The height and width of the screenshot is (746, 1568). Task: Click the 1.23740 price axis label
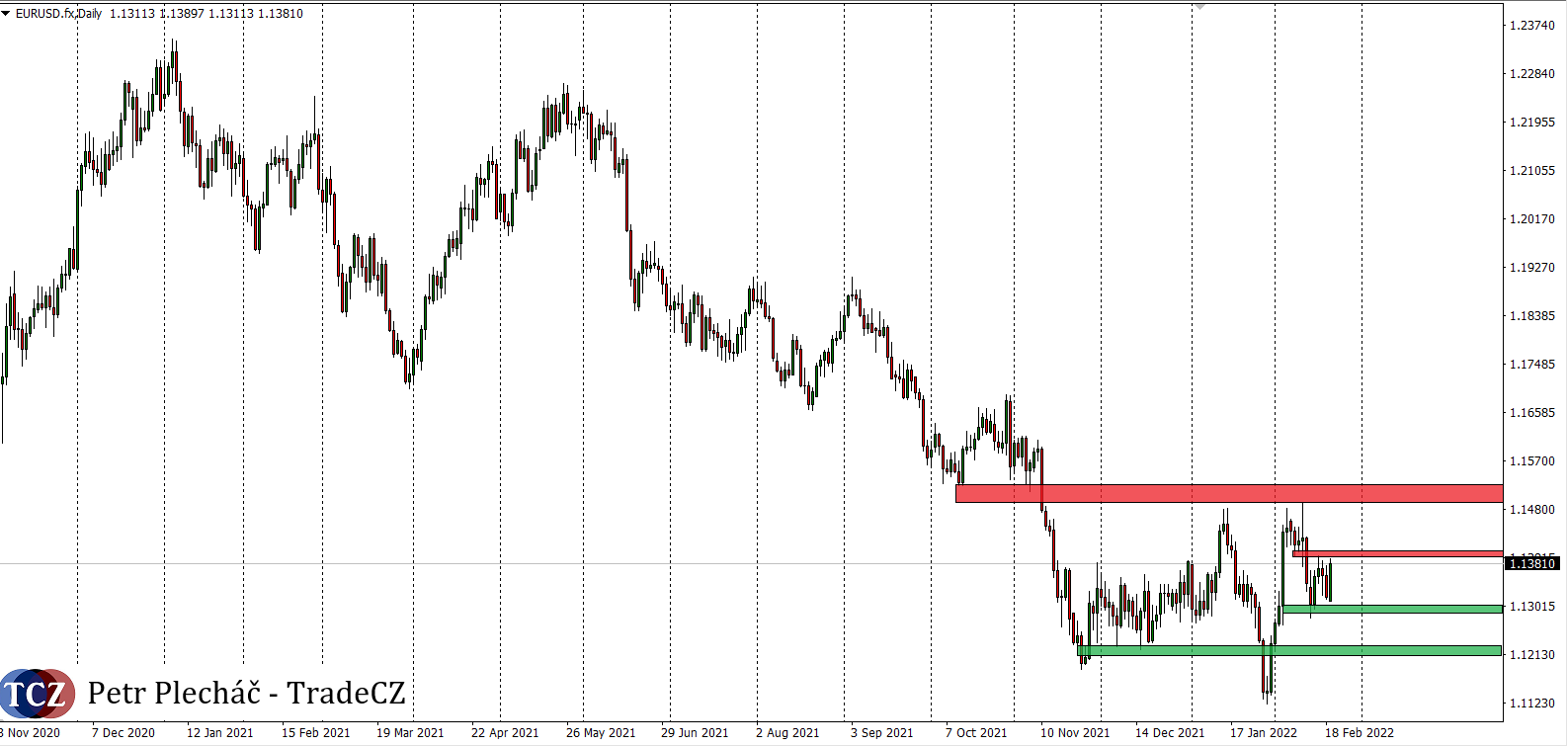(1532, 26)
